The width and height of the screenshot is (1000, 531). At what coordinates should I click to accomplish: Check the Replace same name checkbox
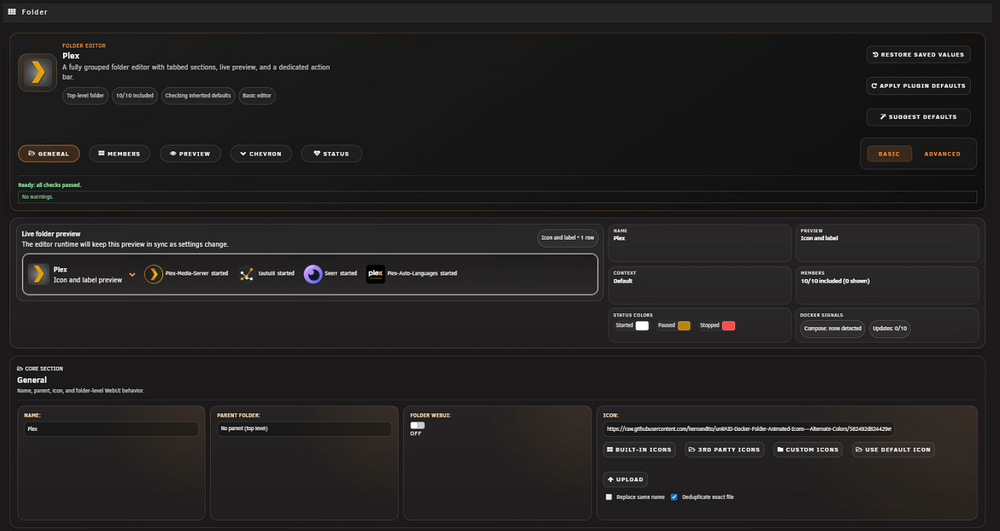(x=608, y=497)
